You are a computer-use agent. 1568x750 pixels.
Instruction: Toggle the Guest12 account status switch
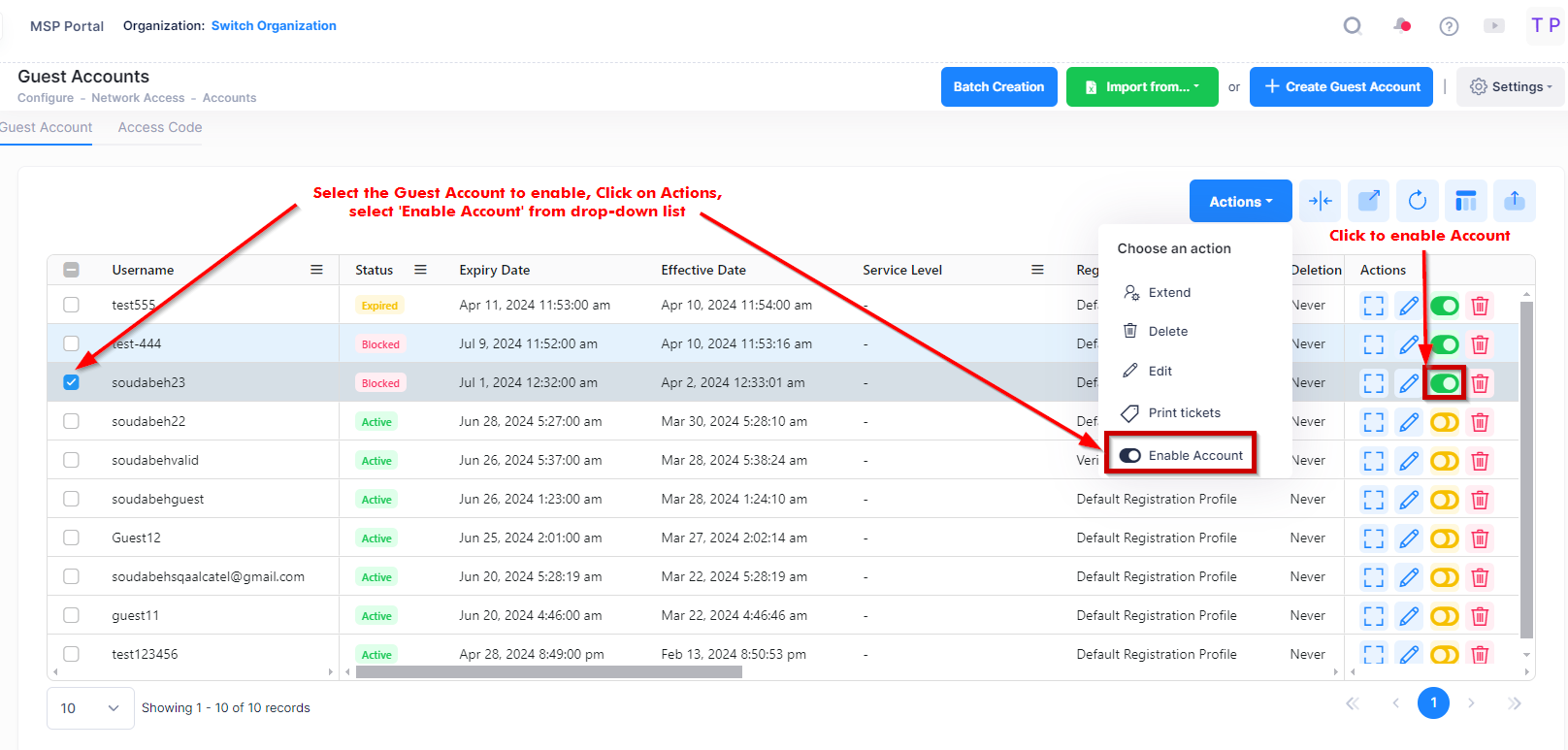click(x=1444, y=538)
